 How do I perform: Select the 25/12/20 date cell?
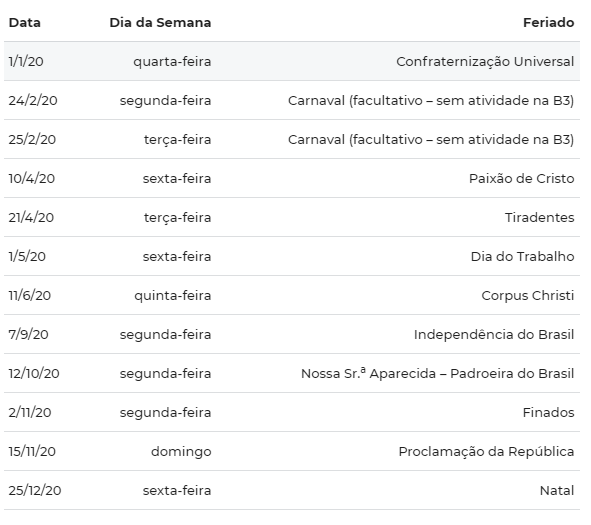[35, 491]
